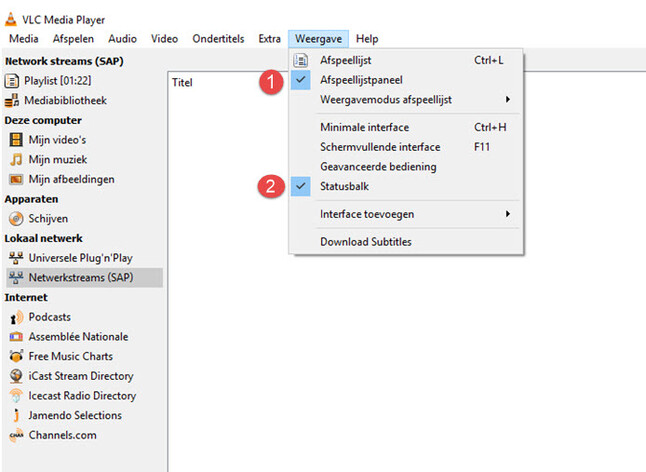The image size is (646, 472).
Task: Choose Download Subtitles menu item
Action: point(406,242)
